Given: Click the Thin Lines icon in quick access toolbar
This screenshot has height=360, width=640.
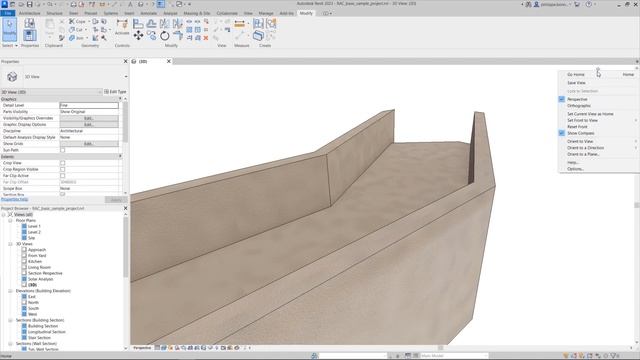Looking at the screenshot, I should pos(161,4).
